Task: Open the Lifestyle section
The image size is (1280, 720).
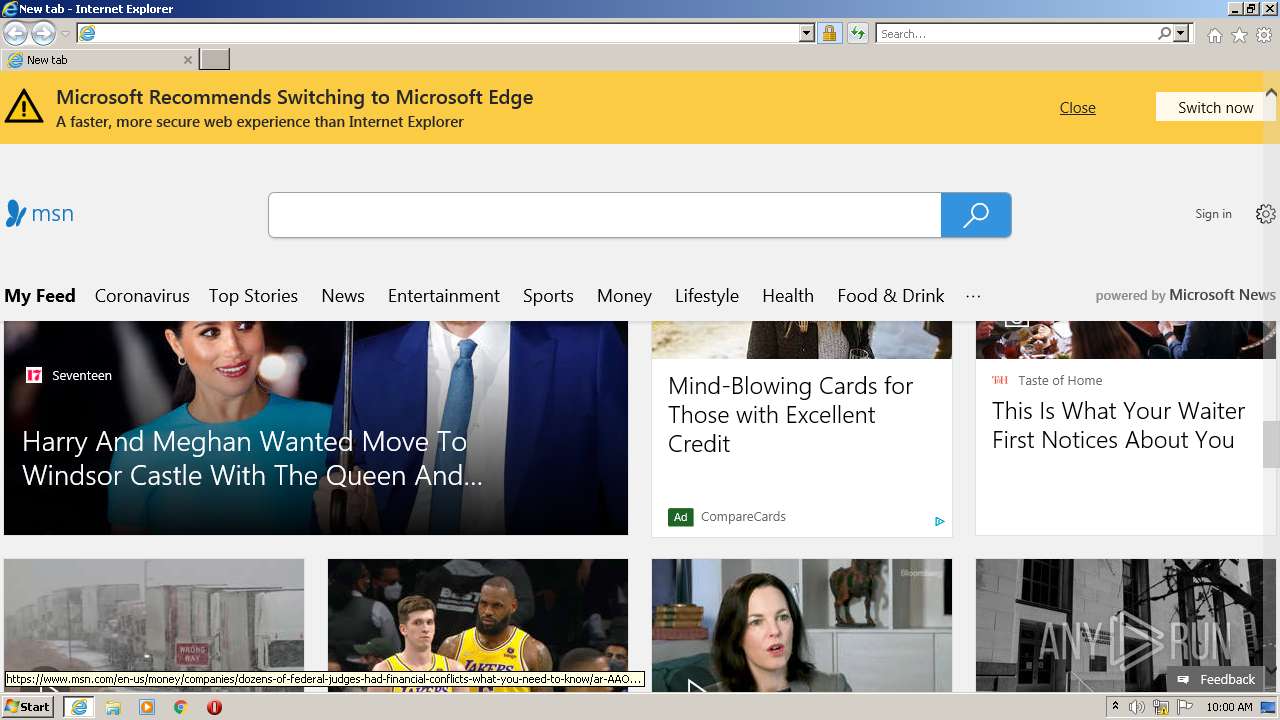Action: (707, 296)
